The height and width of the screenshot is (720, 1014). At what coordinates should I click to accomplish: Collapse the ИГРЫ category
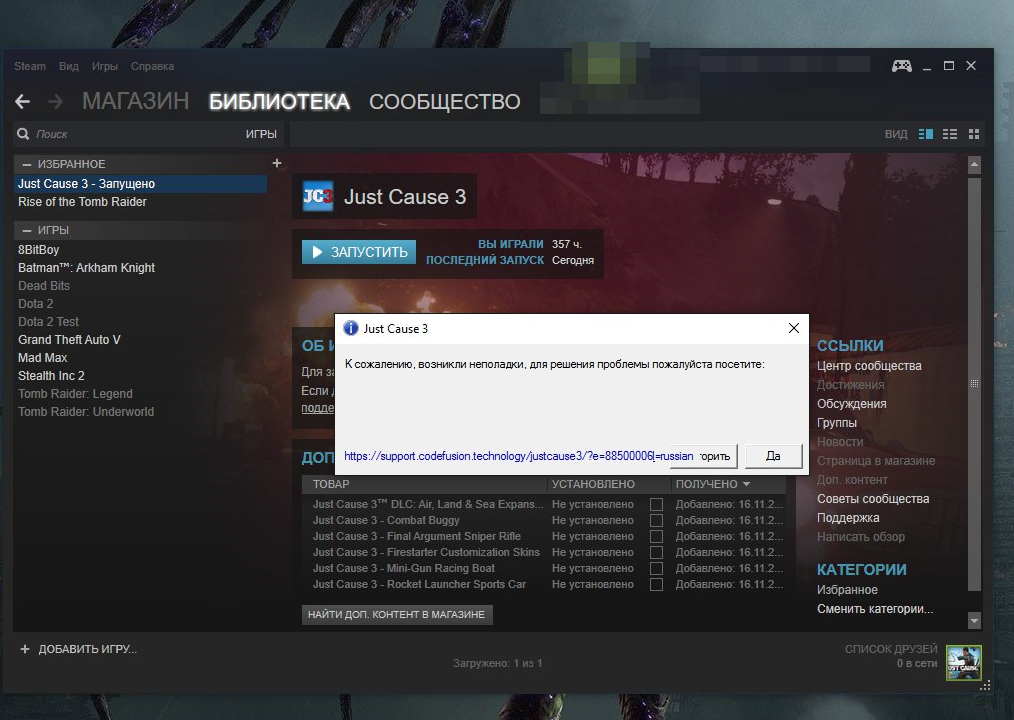pos(27,230)
